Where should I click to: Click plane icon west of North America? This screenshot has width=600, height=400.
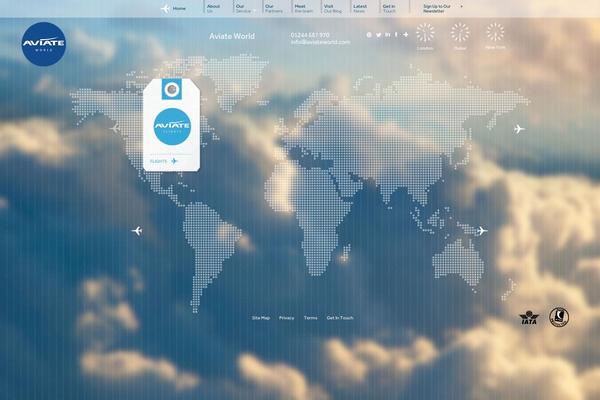(115, 128)
